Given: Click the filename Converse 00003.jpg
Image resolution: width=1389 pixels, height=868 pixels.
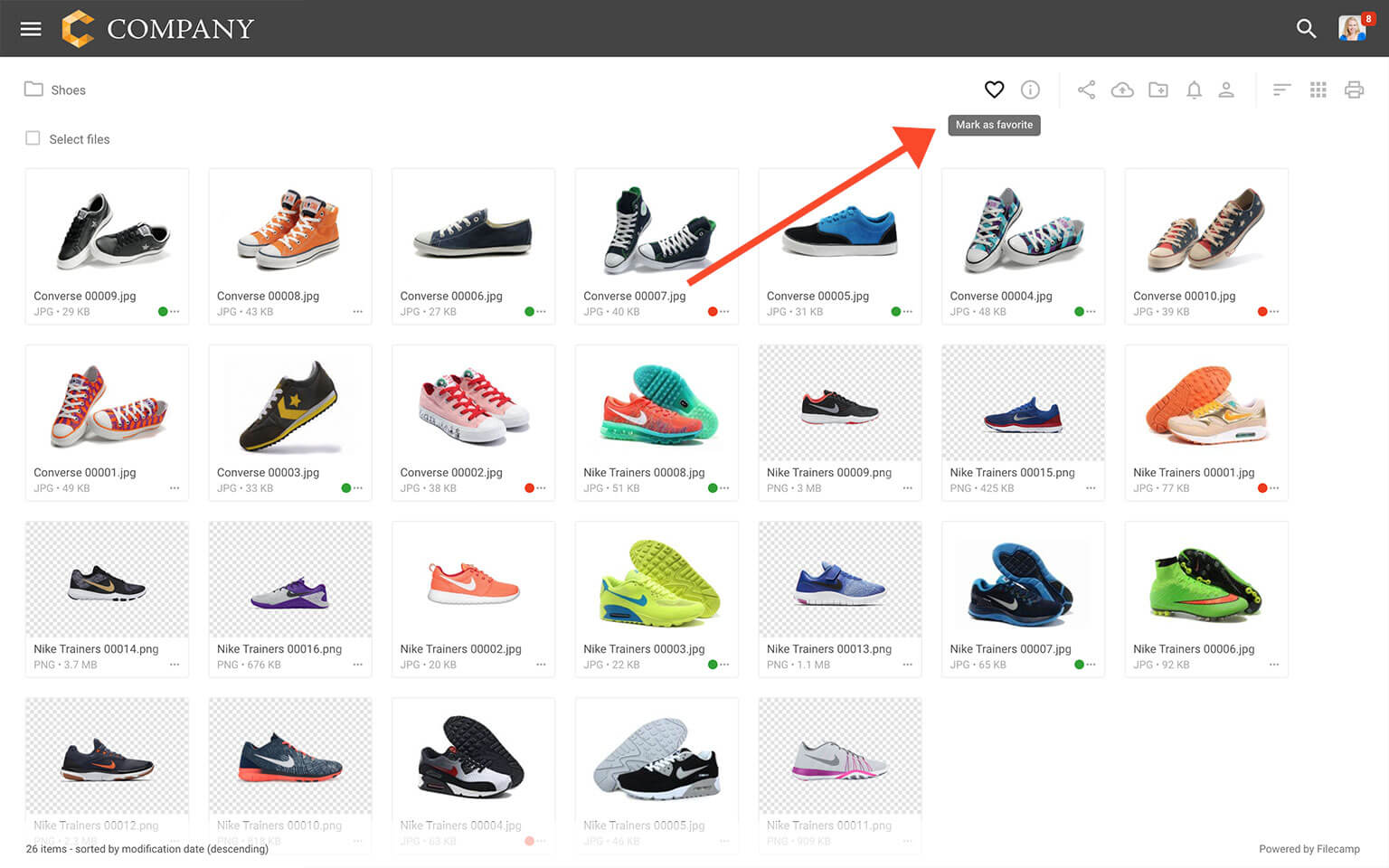Looking at the screenshot, I should (268, 472).
